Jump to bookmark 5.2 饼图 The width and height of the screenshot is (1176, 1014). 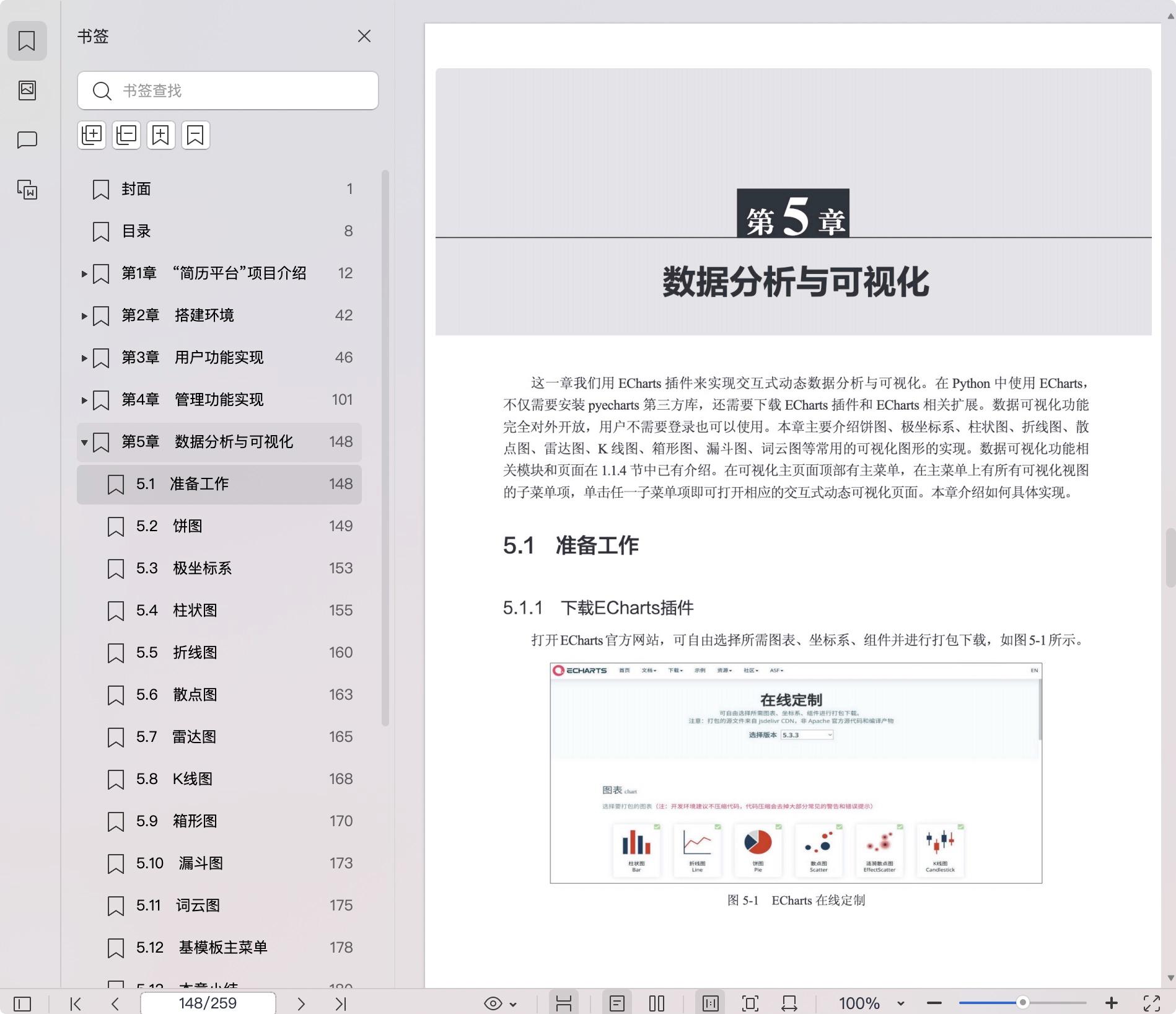click(219, 526)
